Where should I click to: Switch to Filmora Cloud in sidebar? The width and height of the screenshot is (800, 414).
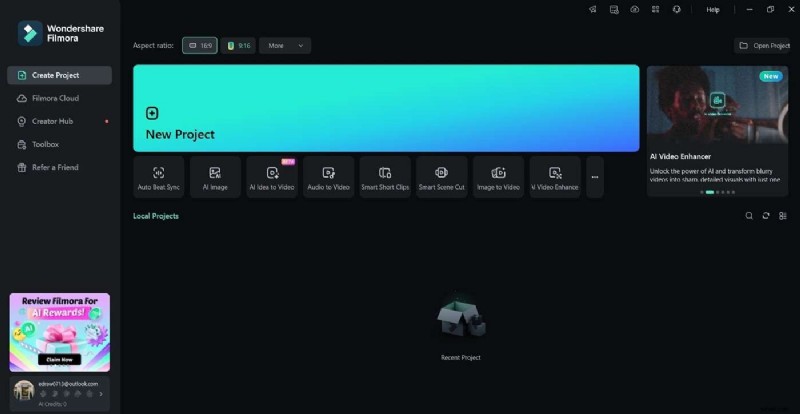(x=55, y=98)
